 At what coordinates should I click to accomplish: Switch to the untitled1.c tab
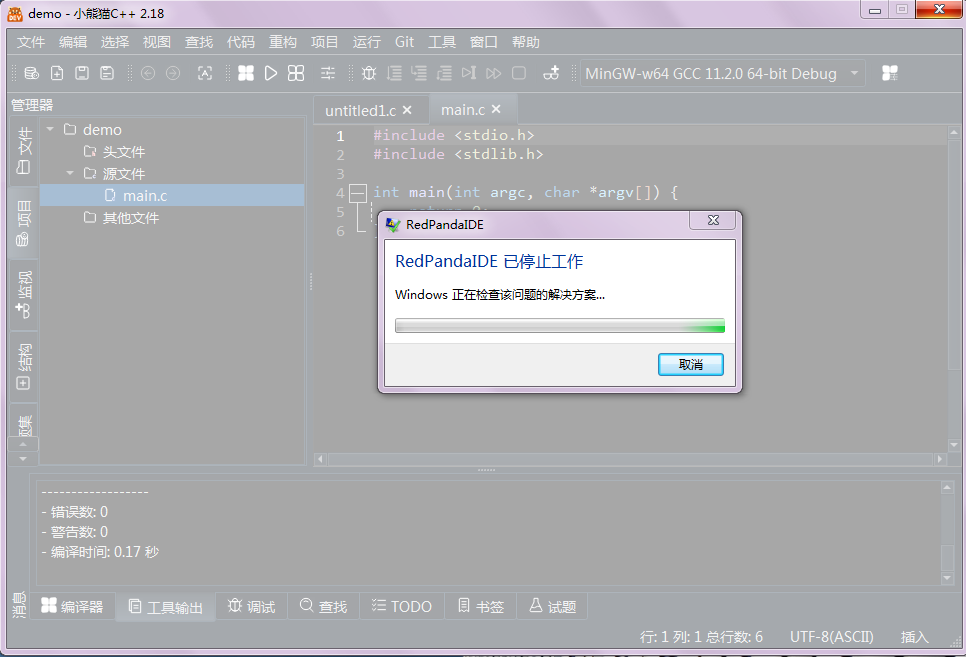point(360,111)
